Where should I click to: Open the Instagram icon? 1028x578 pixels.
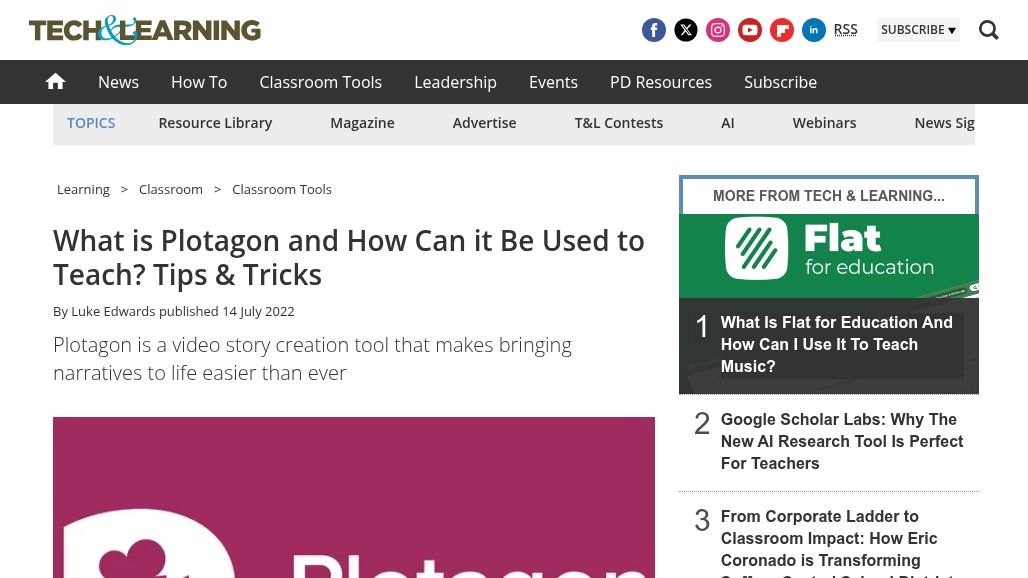click(718, 30)
